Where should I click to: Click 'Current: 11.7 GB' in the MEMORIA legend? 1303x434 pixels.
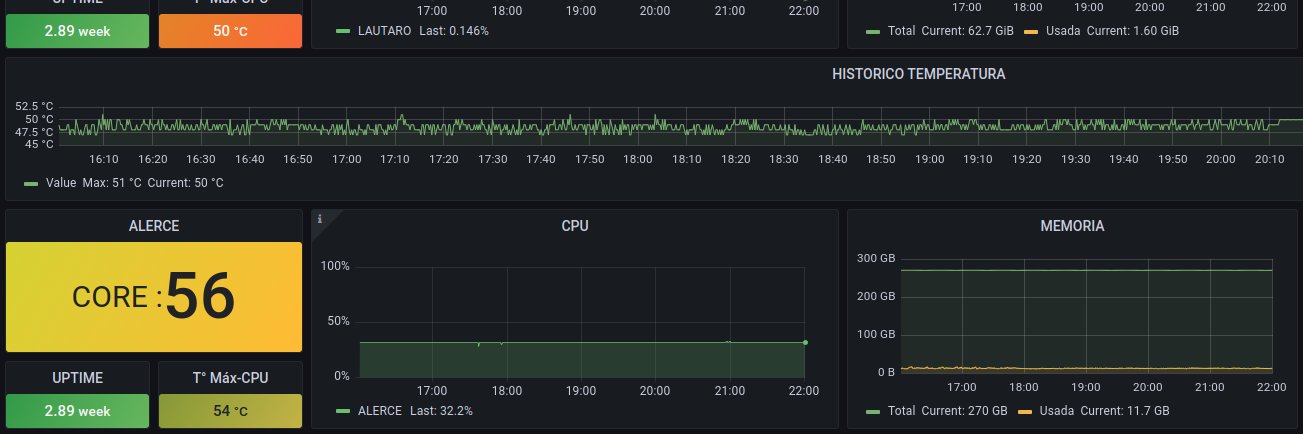coord(1125,411)
